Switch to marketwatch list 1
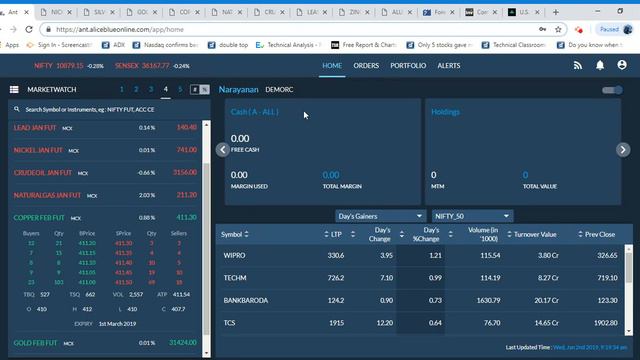The height and width of the screenshot is (360, 640). 122,89
